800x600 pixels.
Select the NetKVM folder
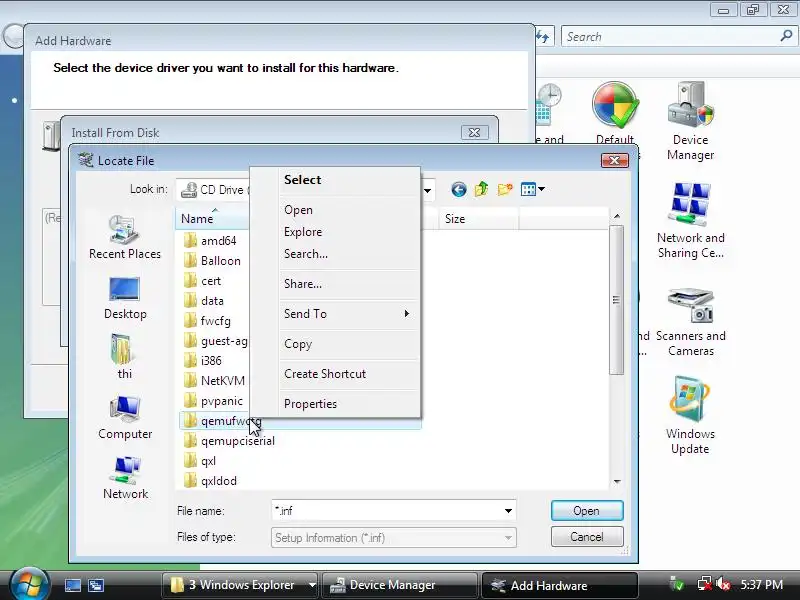pyautogui.click(x=214, y=381)
